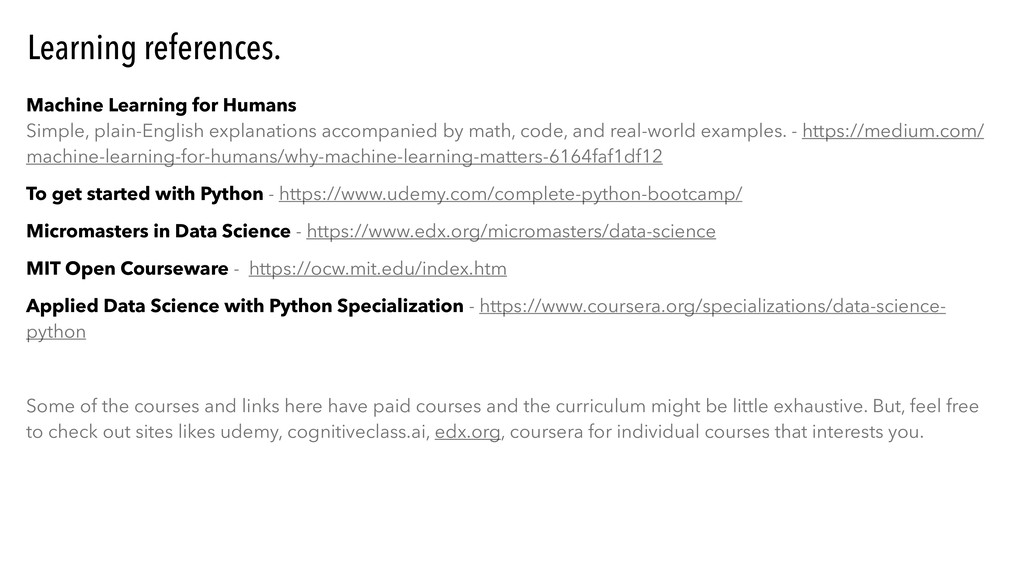Click the 'Micromasters in Data Science' heading
Image resolution: width=1024 pixels, height=576 pixels.
pyautogui.click(x=158, y=232)
